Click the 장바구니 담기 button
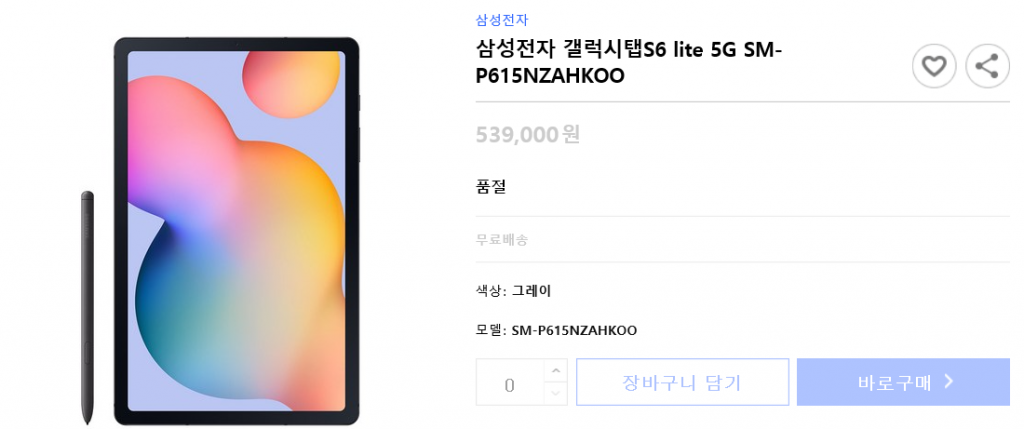1024x429 pixels. 682,382
